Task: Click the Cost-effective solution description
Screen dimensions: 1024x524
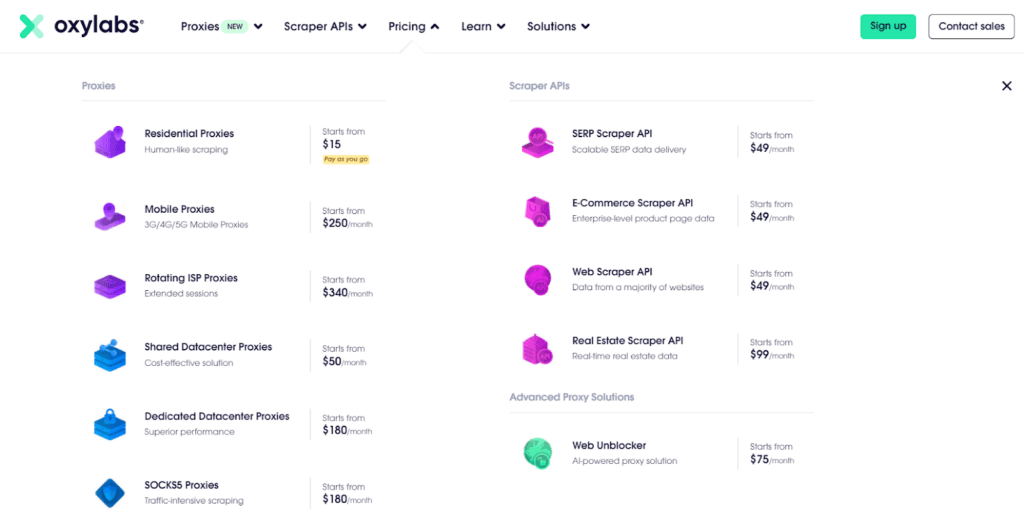Action: tap(189, 363)
